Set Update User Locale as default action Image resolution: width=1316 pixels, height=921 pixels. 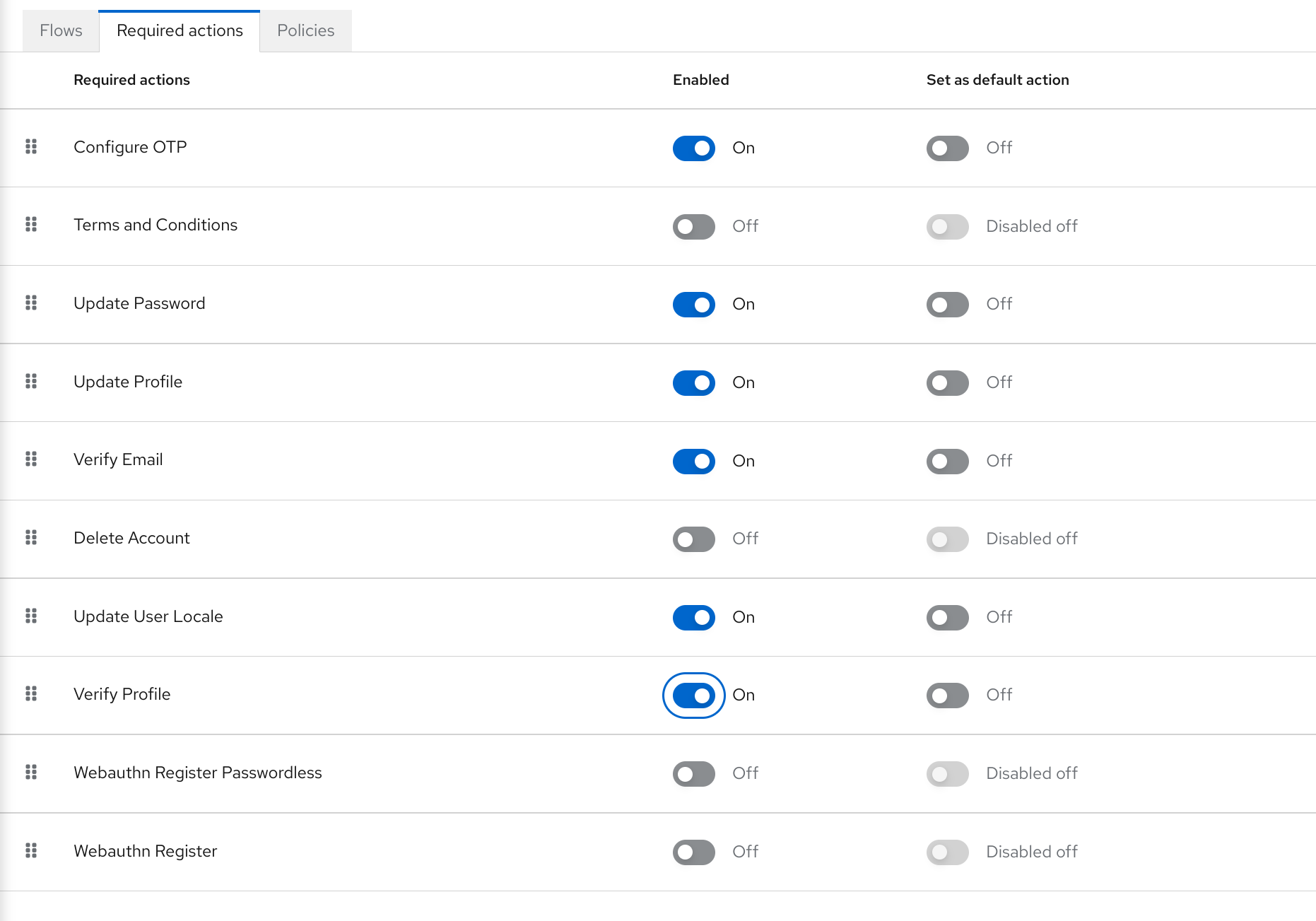tap(946, 617)
